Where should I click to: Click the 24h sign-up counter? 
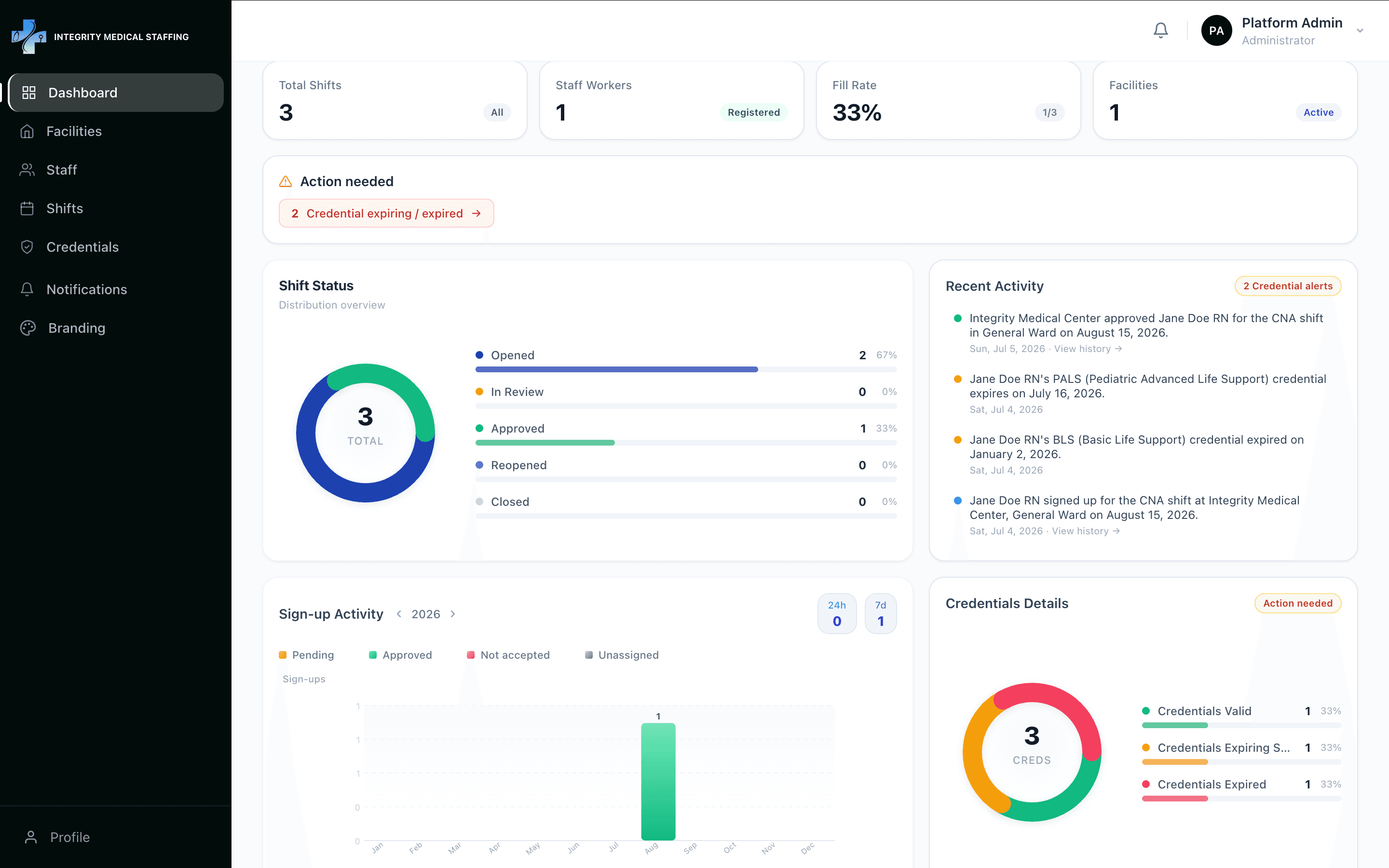[x=837, y=614]
